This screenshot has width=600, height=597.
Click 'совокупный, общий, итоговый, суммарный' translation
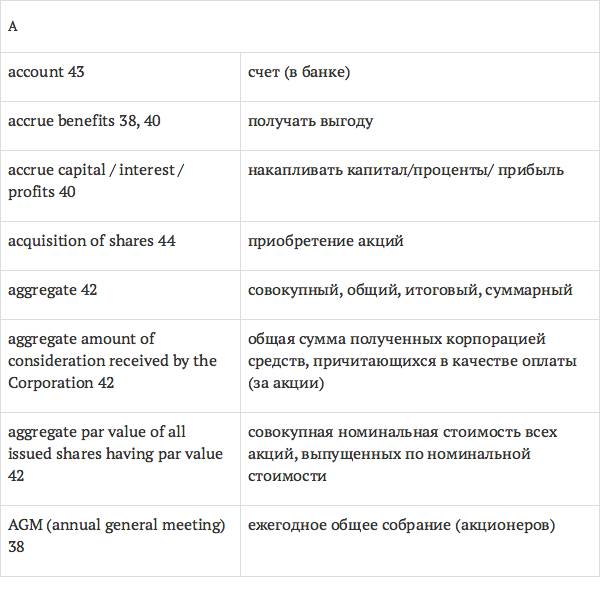pyautogui.click(x=410, y=290)
